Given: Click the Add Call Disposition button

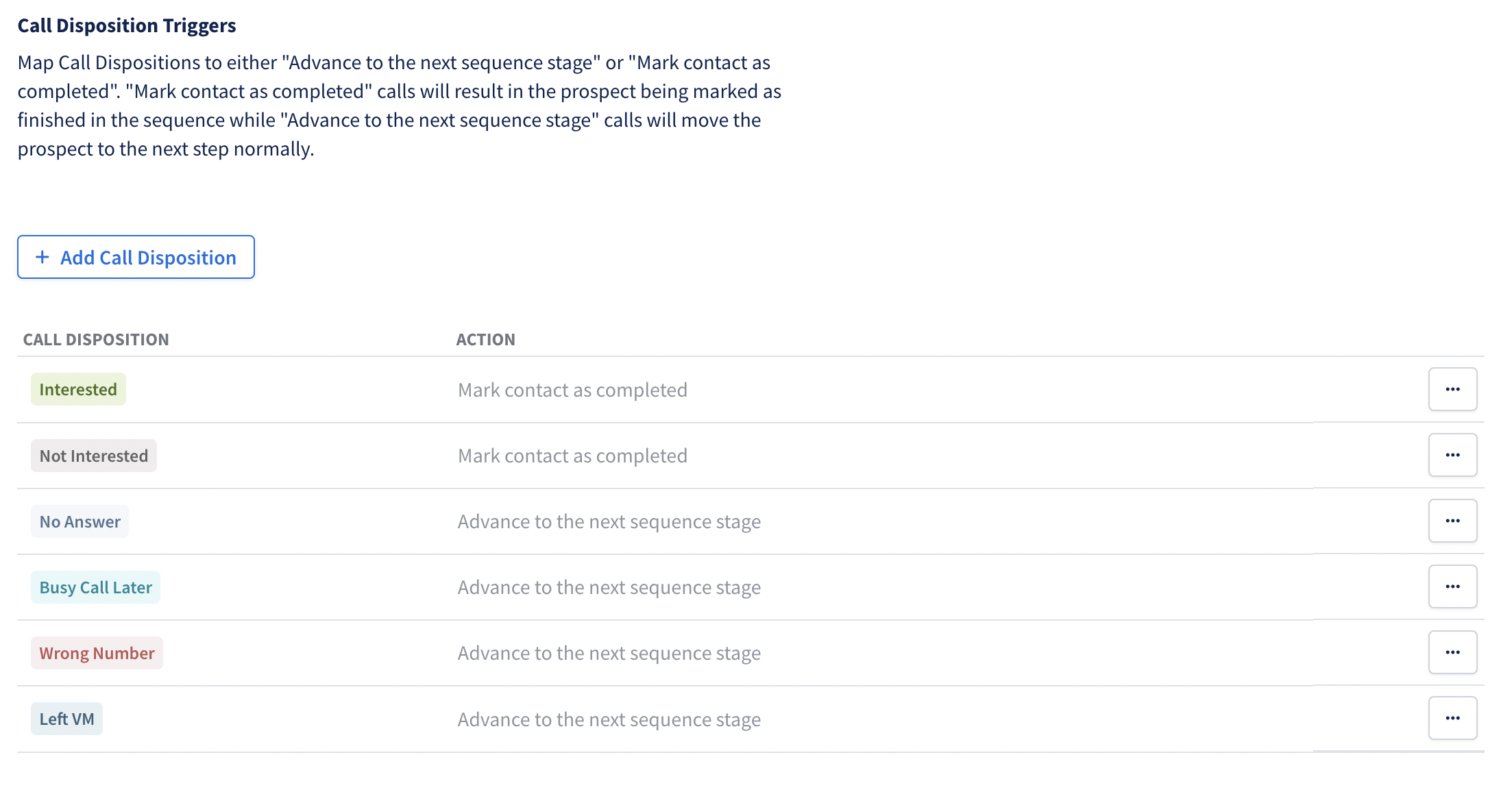Looking at the screenshot, I should tap(136, 257).
